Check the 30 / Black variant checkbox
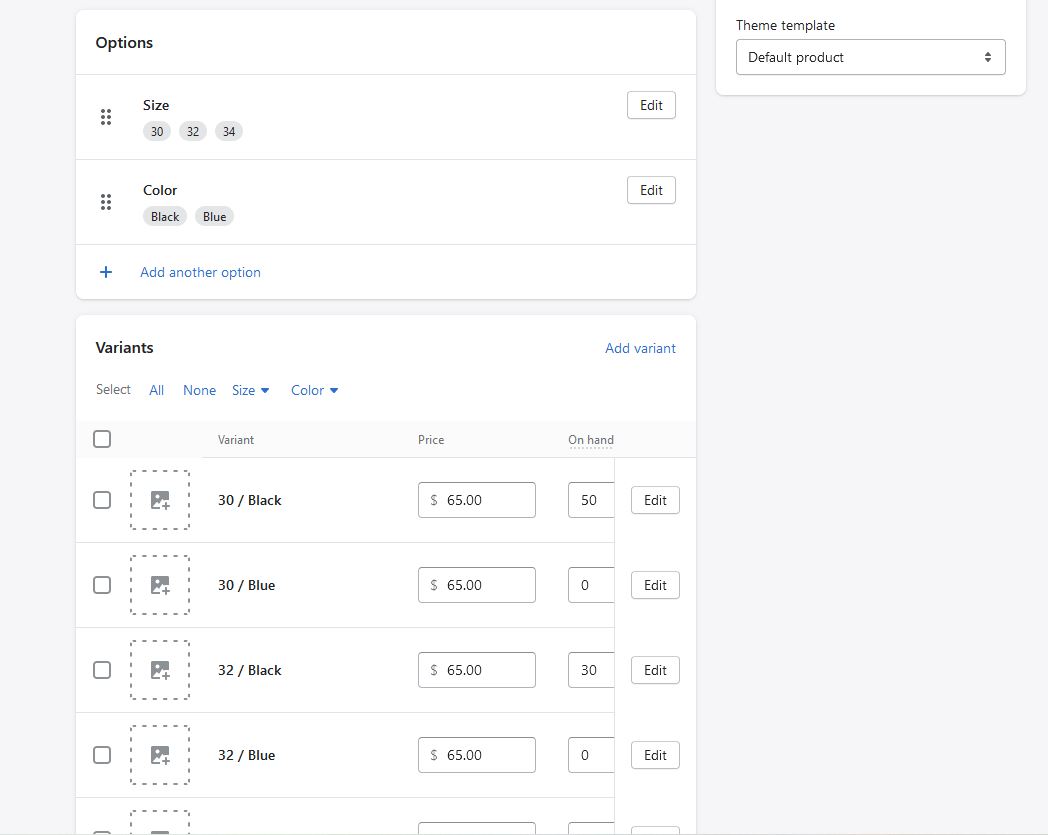The image size is (1048, 835). pos(102,500)
